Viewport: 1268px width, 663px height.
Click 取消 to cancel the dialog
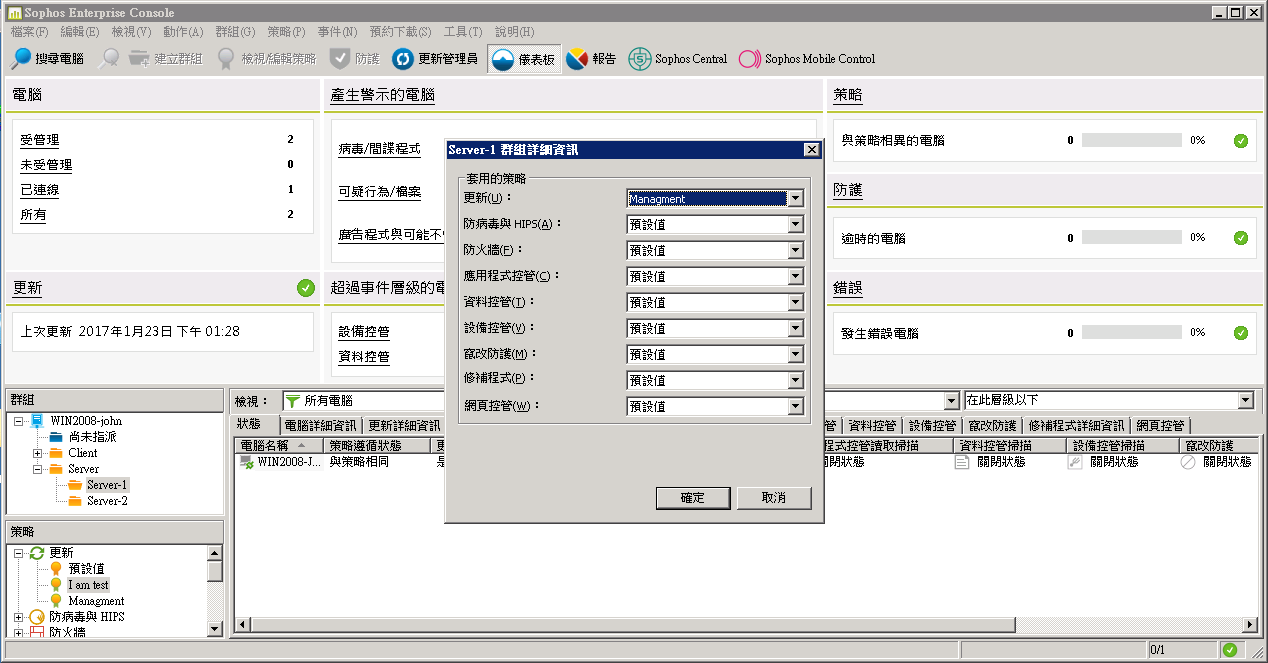pyautogui.click(x=774, y=497)
